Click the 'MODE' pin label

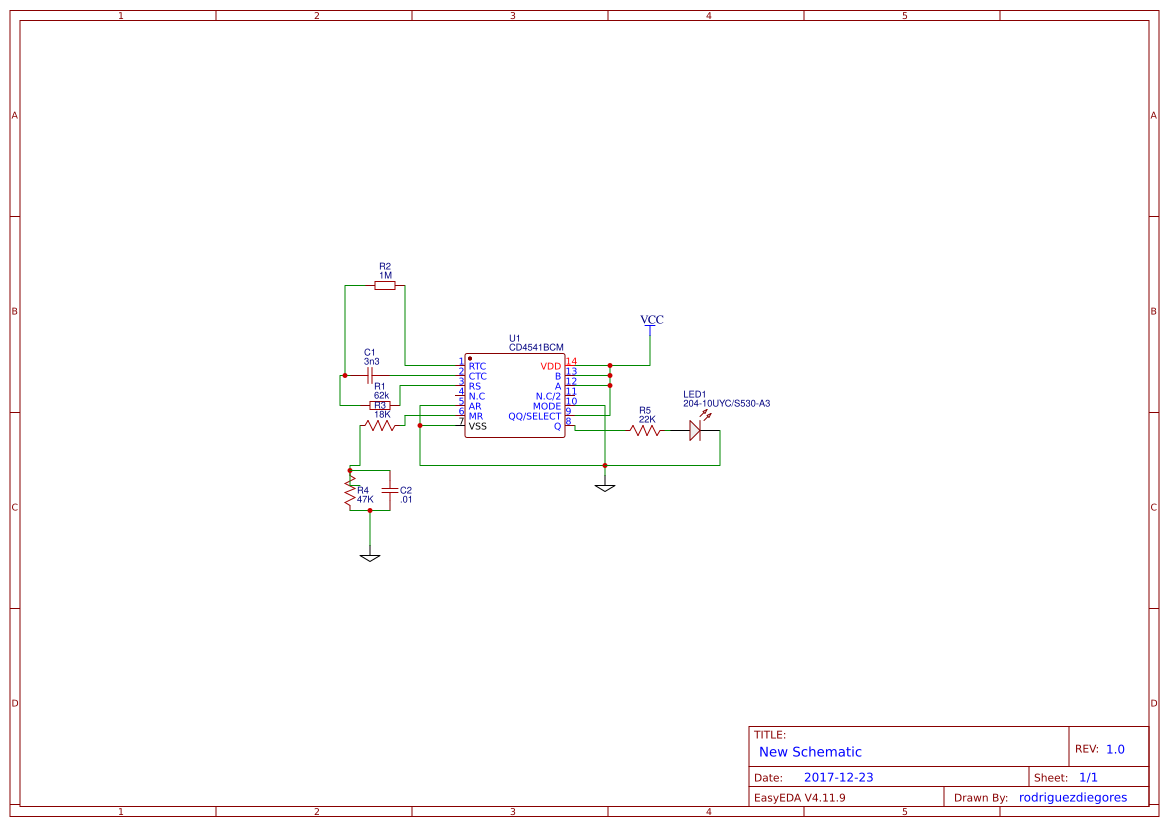click(x=546, y=406)
